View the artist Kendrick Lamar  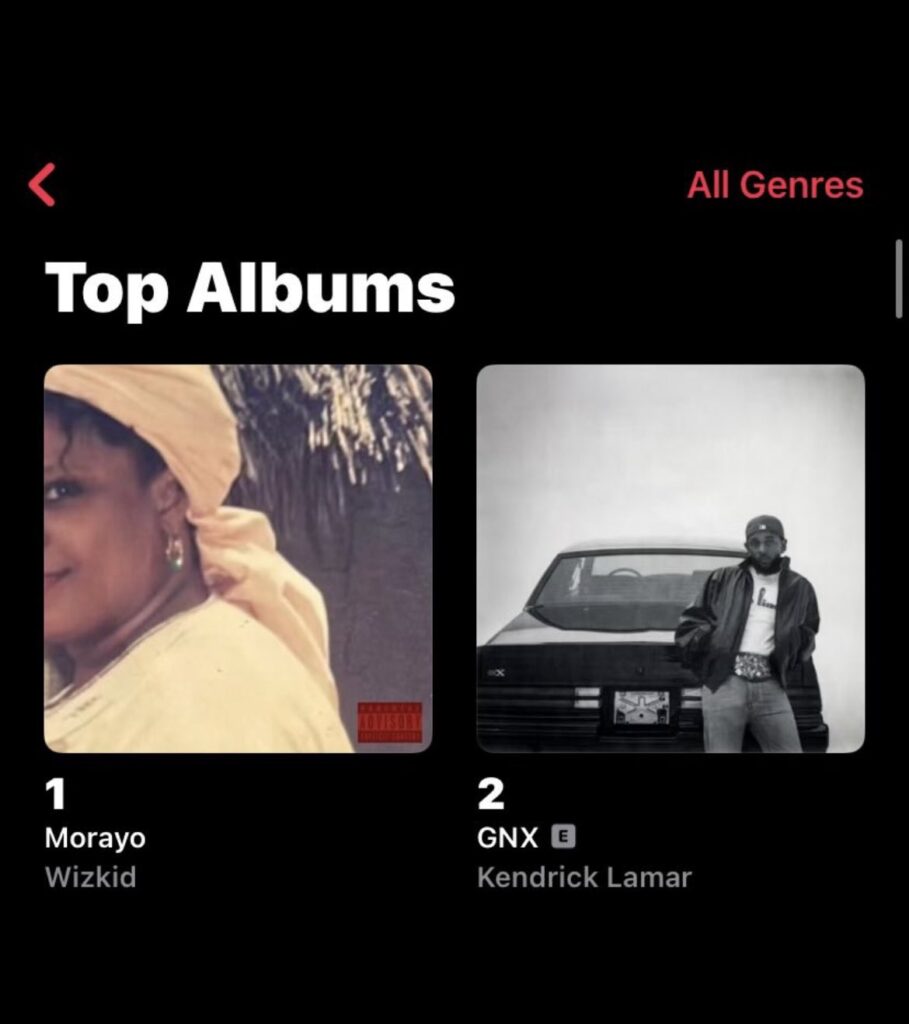click(x=584, y=877)
